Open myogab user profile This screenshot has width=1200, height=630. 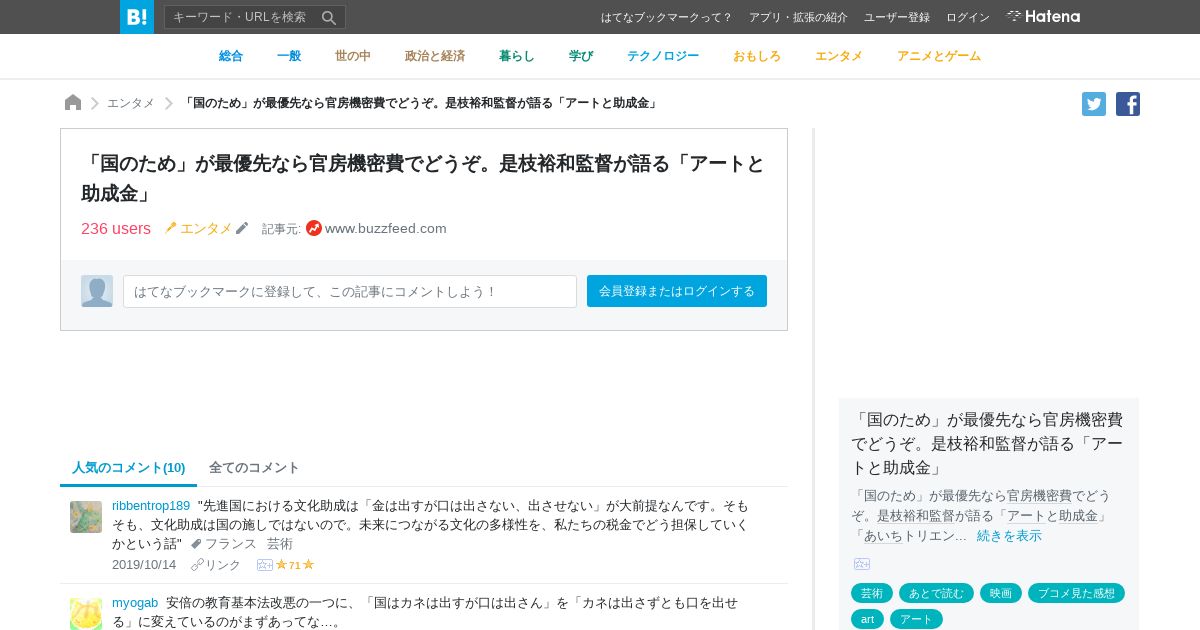[x=135, y=602]
